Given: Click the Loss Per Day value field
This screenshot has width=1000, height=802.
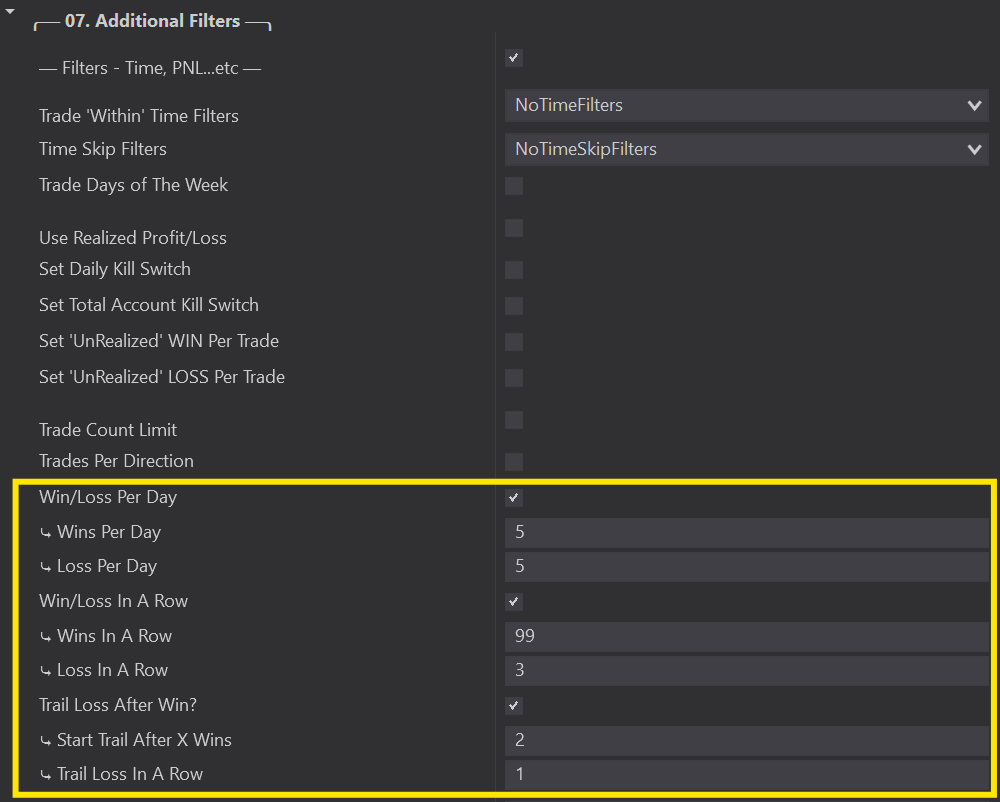Looking at the screenshot, I should pos(746,566).
